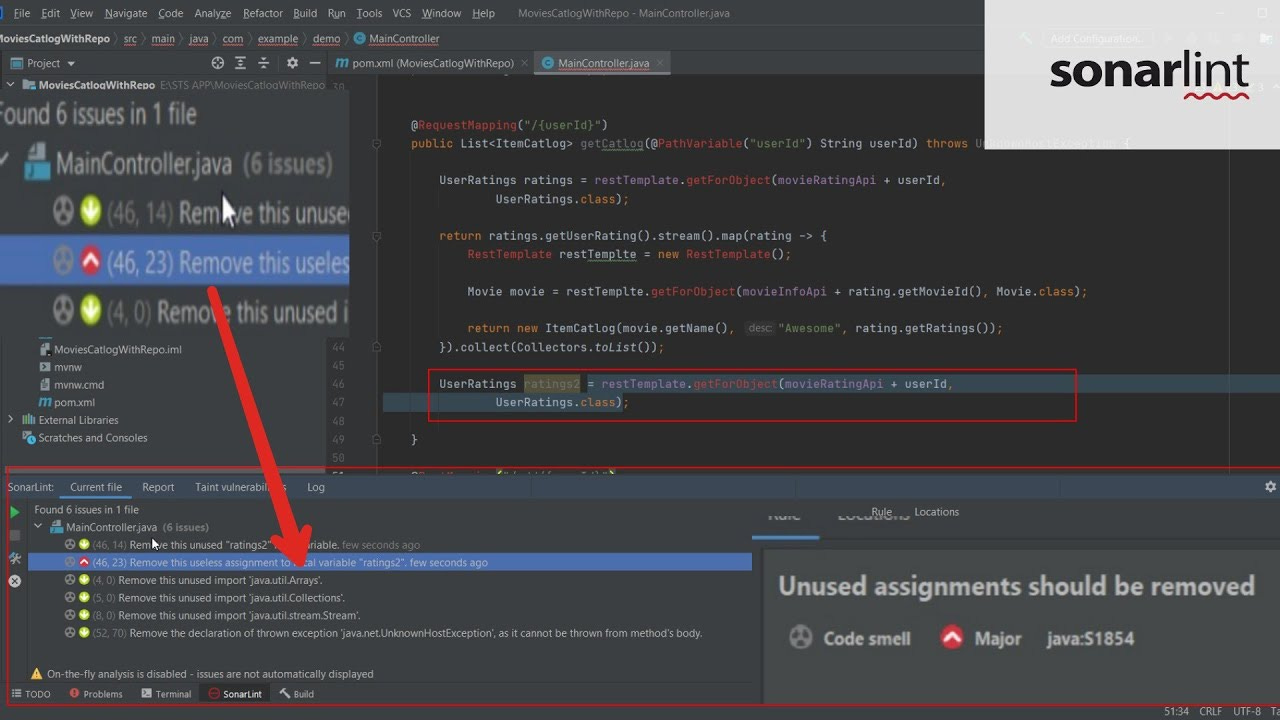Open Run menu
The height and width of the screenshot is (720, 1280).
pos(336,13)
